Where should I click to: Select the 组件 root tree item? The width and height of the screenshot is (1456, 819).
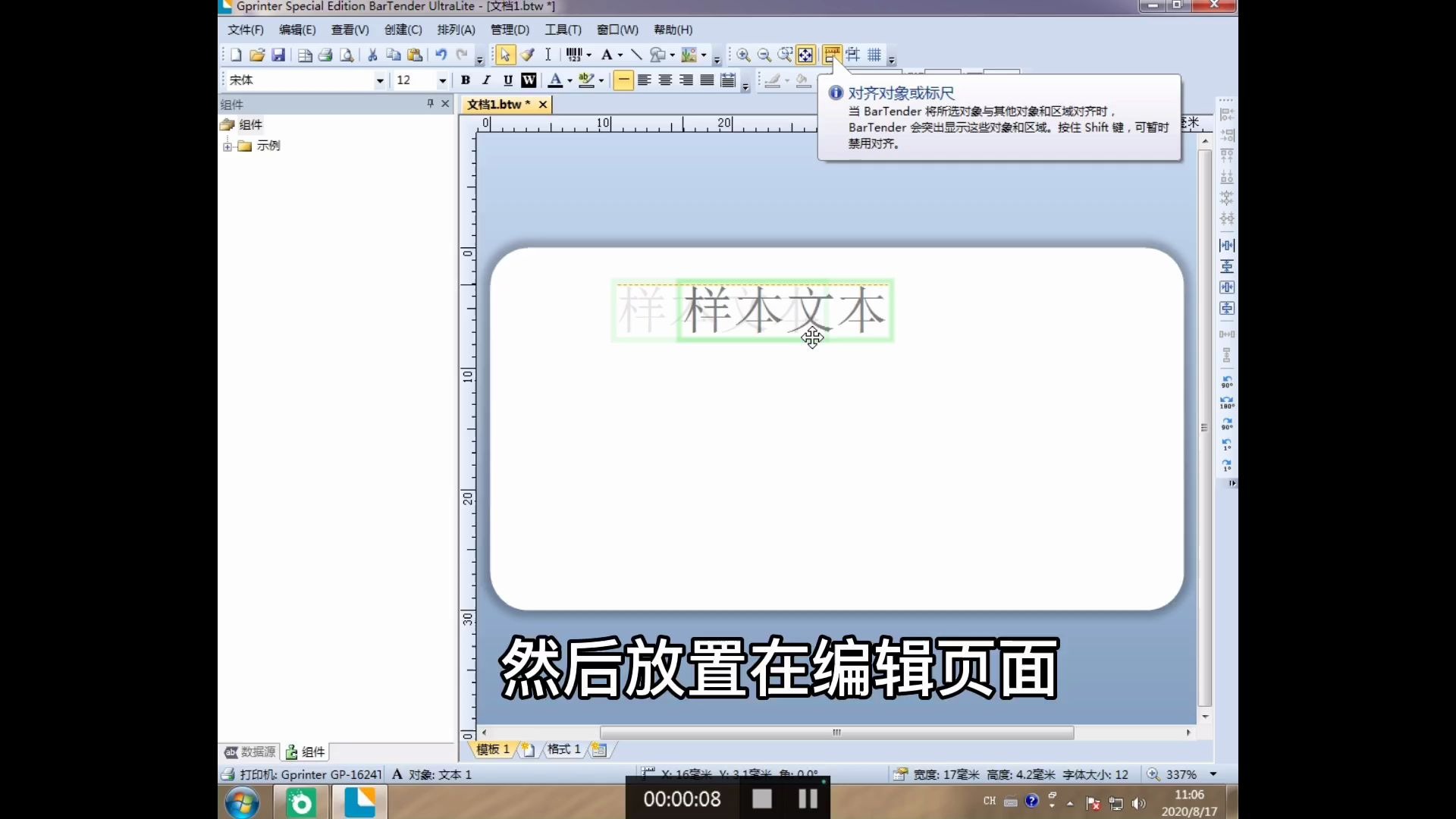coord(250,124)
